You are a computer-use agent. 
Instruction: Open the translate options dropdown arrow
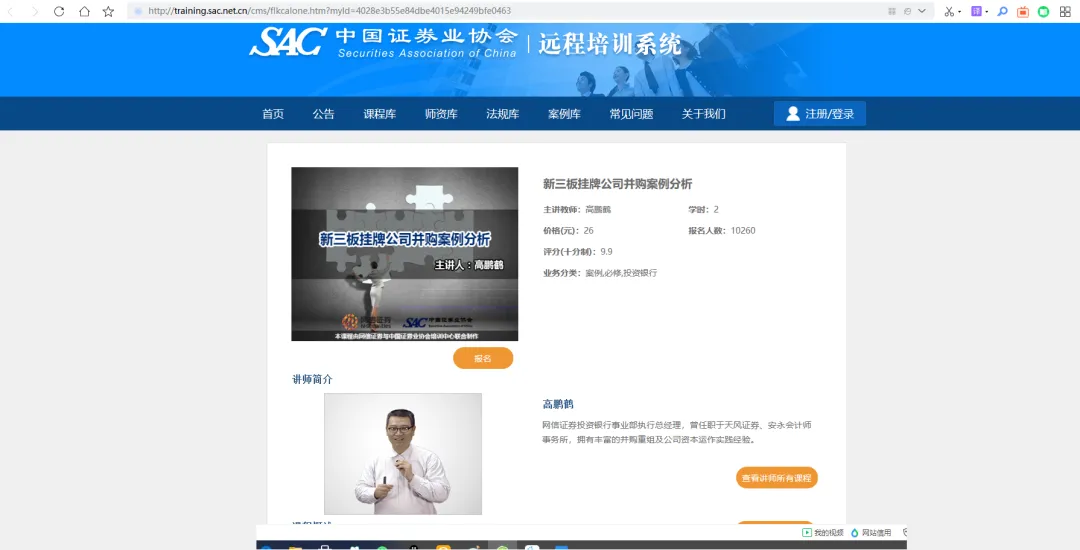[x=986, y=12]
